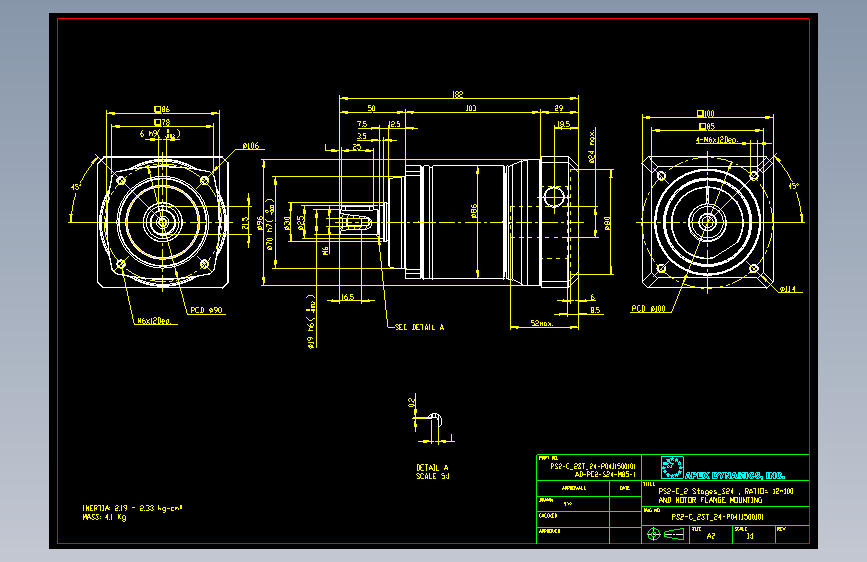Click the Apex Dynamics logo in title block
The image size is (867, 562).
672,467
